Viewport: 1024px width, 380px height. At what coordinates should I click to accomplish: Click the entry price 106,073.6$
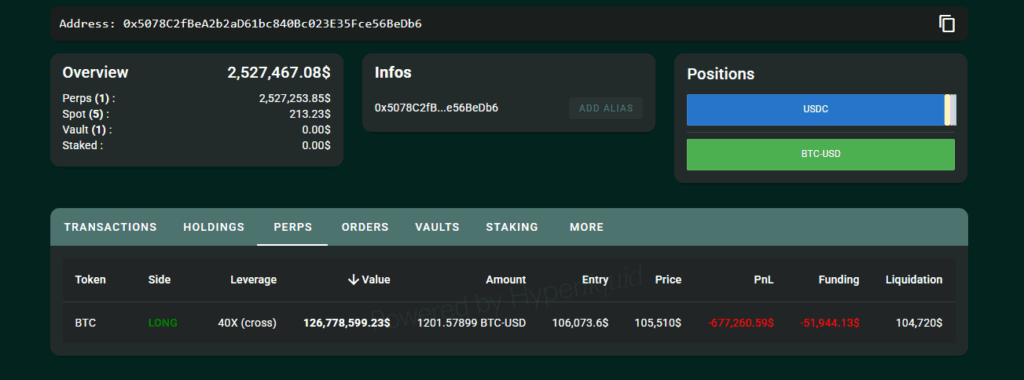(x=580, y=323)
